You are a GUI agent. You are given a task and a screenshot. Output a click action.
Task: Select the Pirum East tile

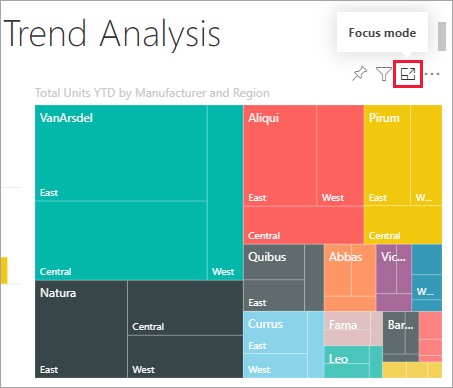pos(387,155)
